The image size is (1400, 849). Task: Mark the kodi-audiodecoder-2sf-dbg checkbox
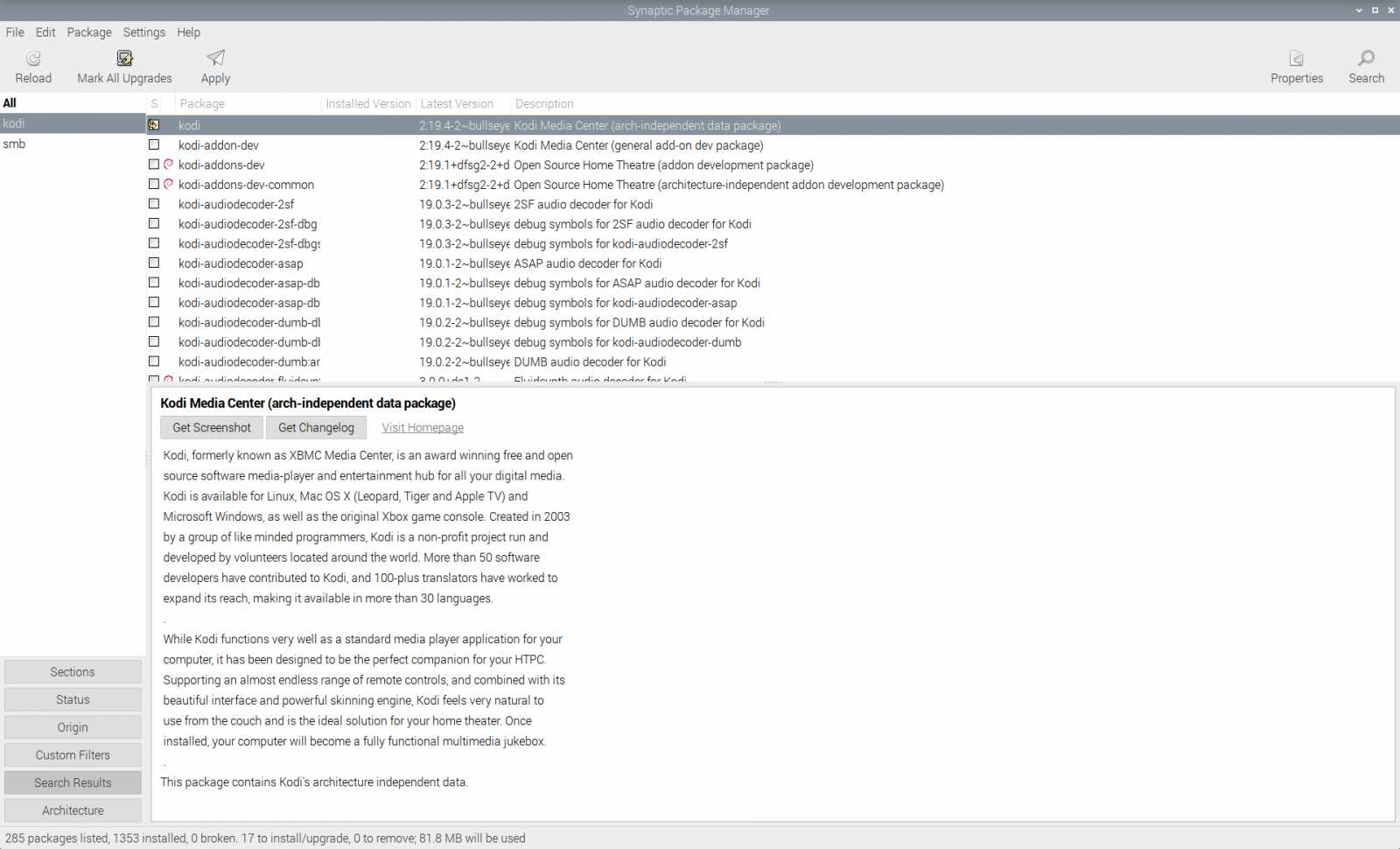pos(154,223)
